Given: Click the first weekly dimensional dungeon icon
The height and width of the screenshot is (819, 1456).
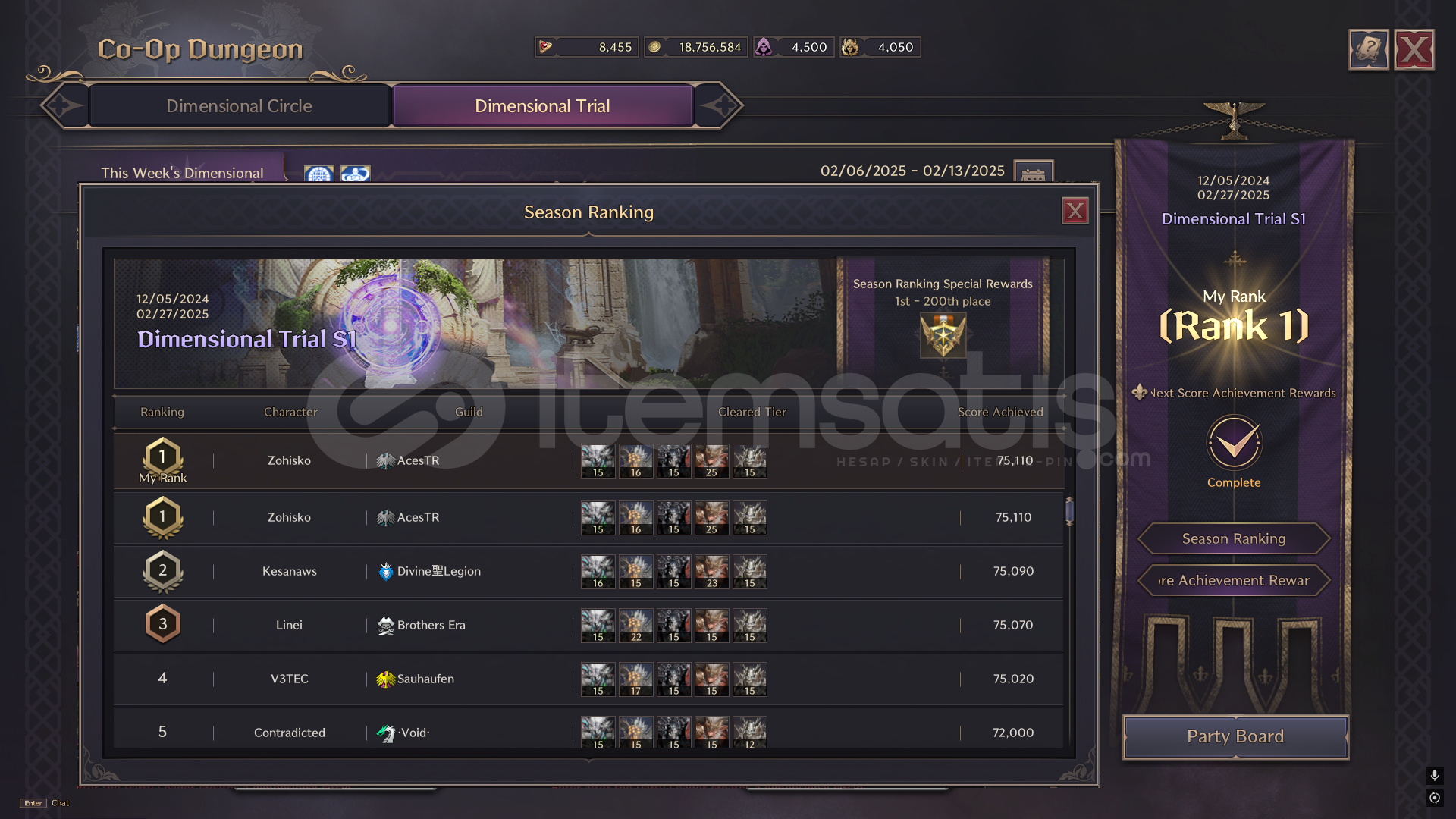Looking at the screenshot, I should [x=318, y=174].
